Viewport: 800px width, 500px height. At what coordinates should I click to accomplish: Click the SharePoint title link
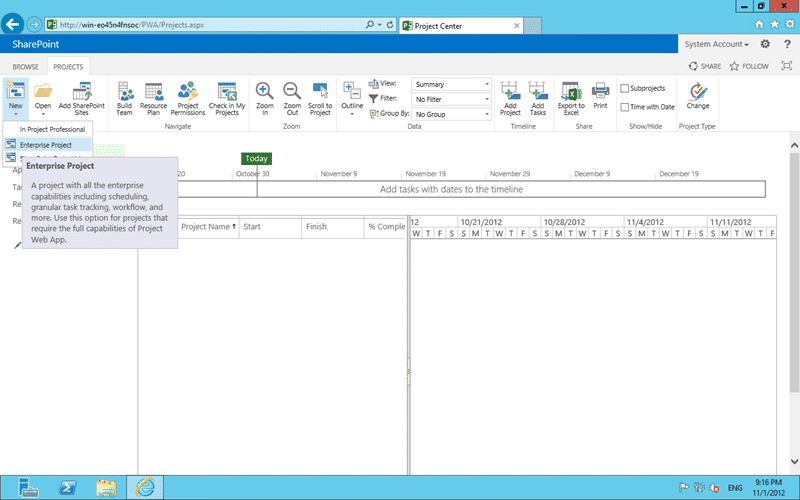[x=36, y=44]
